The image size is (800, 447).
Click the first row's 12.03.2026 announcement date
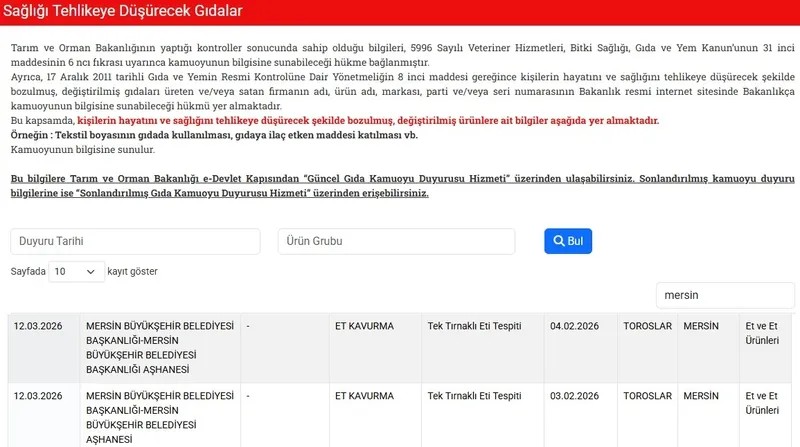(x=39, y=326)
